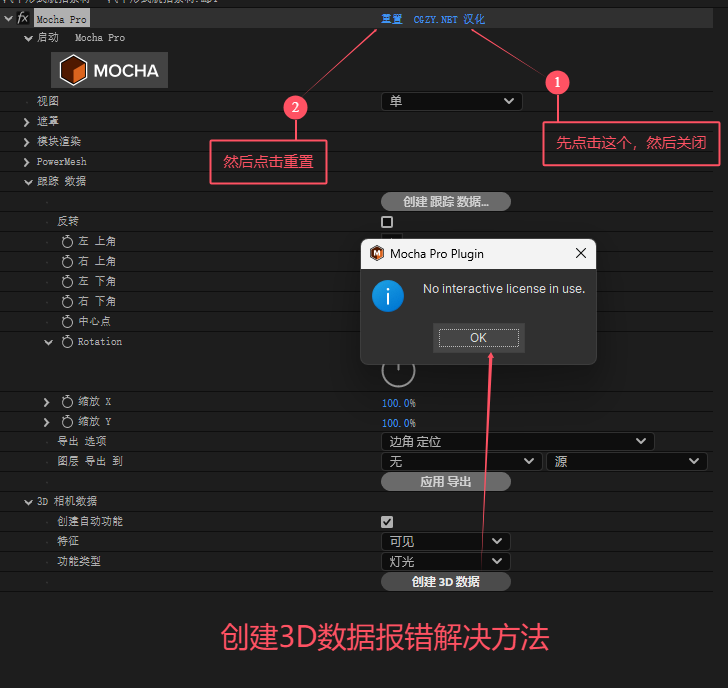Collapse the 启动 Mocha Pro section
728x688 pixels.
coord(28,38)
